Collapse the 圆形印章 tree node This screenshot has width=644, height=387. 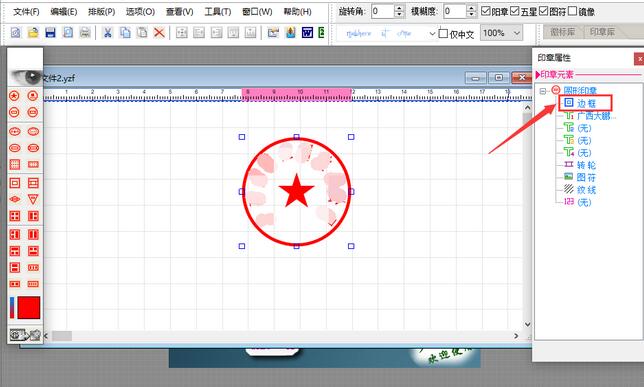click(543, 91)
